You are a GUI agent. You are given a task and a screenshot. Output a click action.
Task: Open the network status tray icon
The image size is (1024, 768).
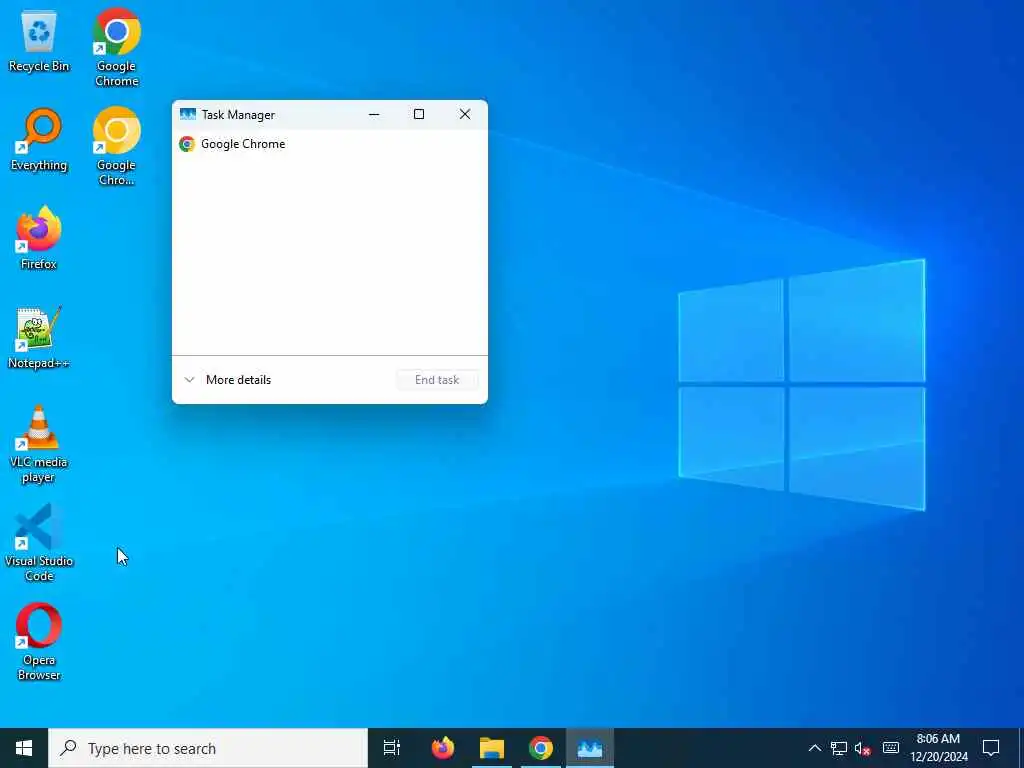coord(839,748)
